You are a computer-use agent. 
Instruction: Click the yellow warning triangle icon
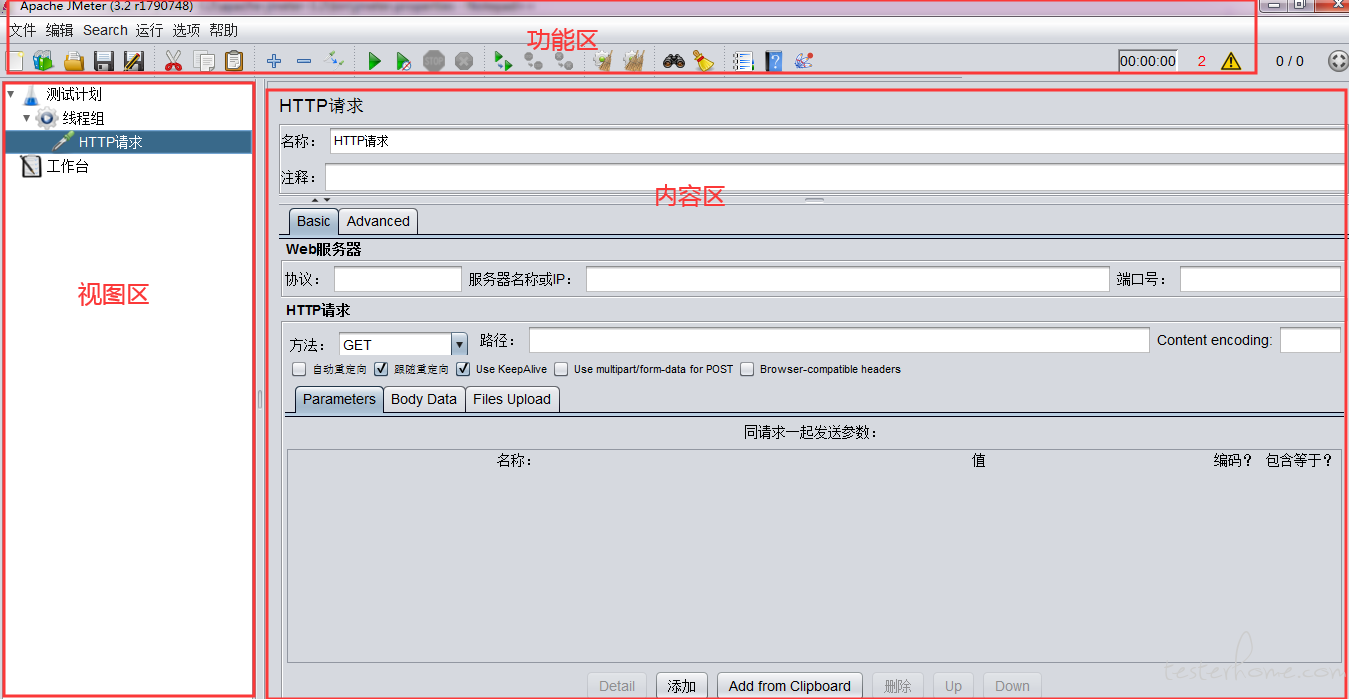(1230, 61)
